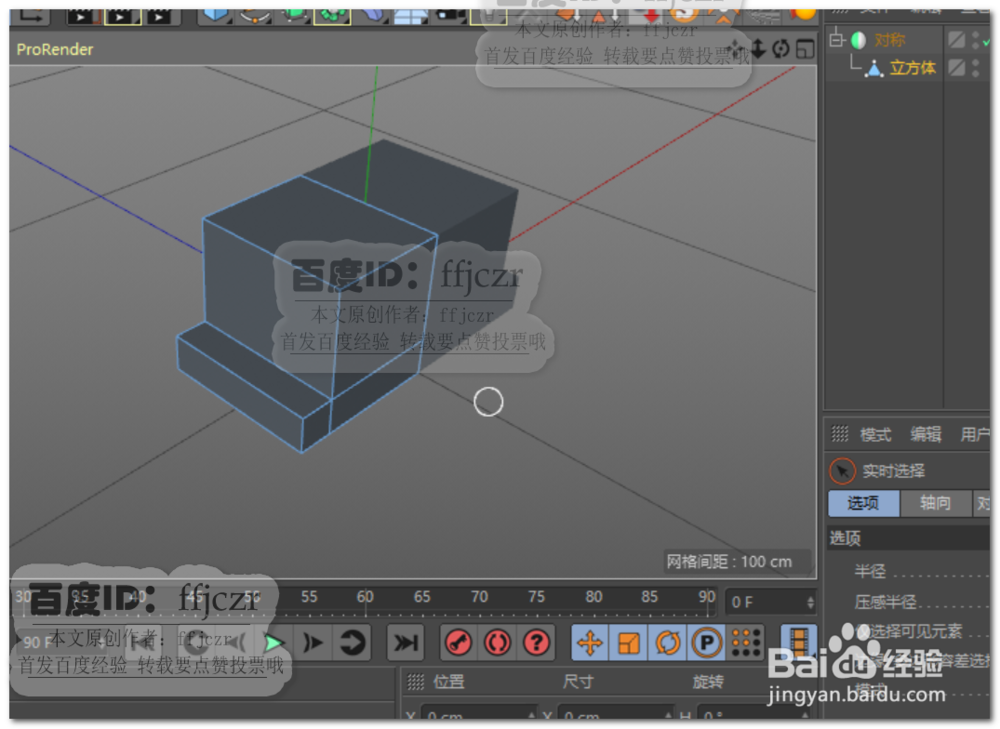Click frame 80 on the timeline ruler

pyautogui.click(x=594, y=597)
